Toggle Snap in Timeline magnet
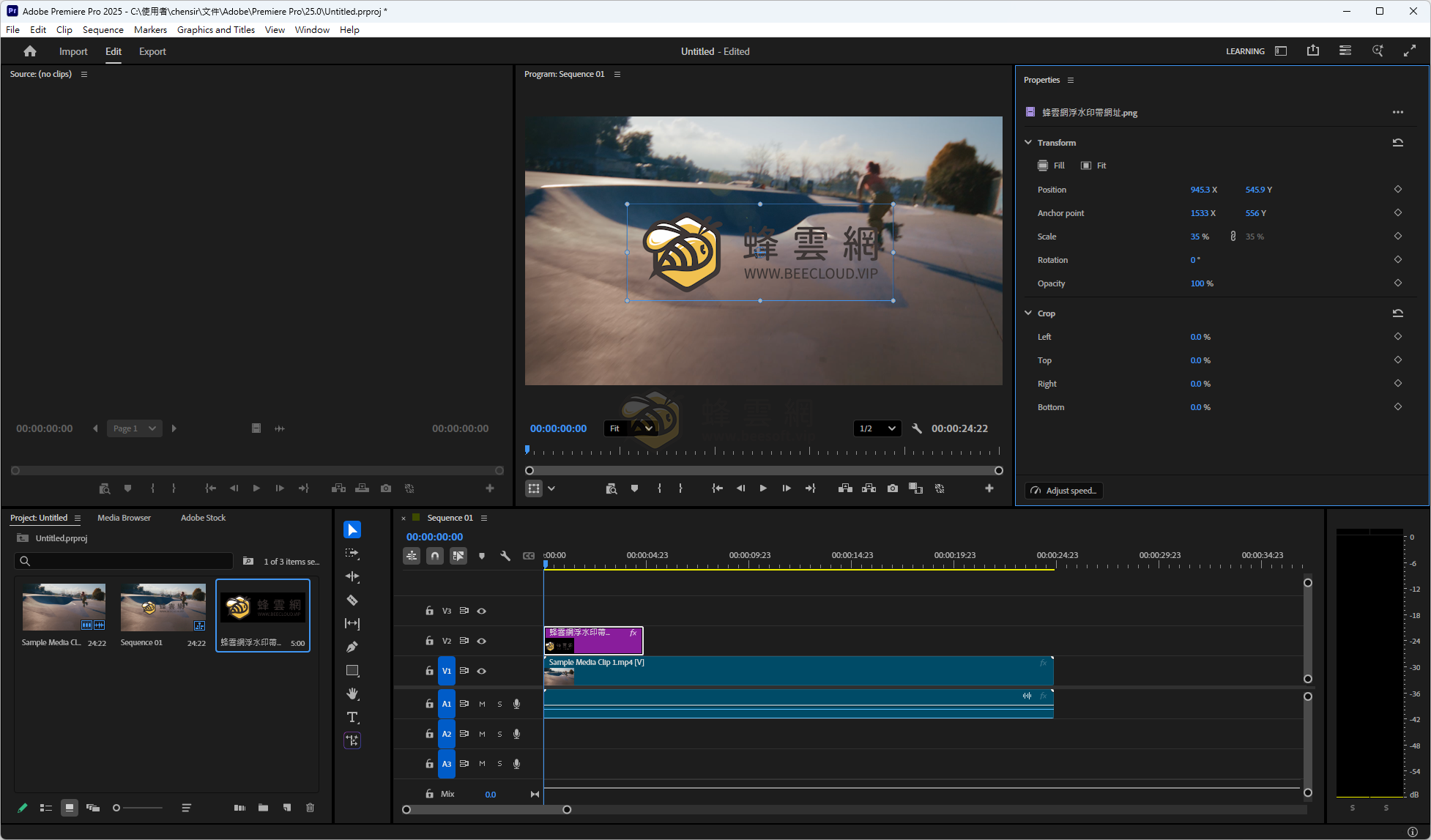Image resolution: width=1431 pixels, height=840 pixels. click(x=435, y=556)
